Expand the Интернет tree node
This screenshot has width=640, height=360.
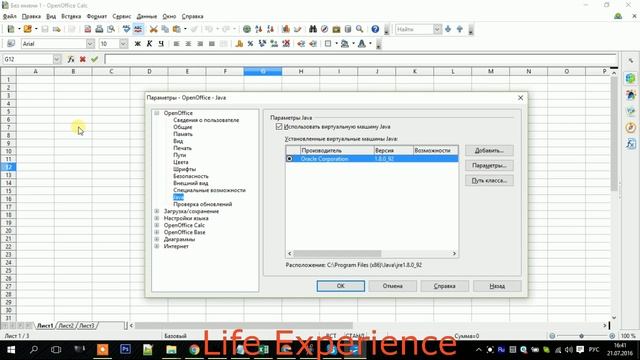(157, 246)
